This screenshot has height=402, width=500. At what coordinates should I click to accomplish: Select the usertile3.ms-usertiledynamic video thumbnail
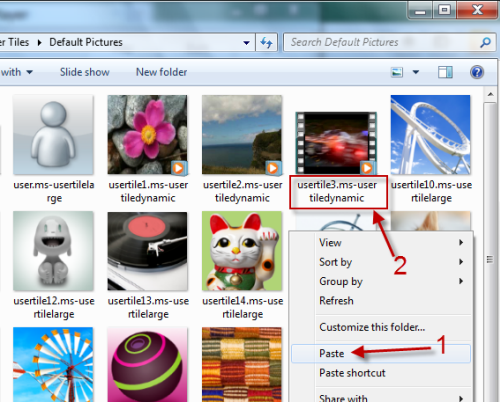coord(336,143)
